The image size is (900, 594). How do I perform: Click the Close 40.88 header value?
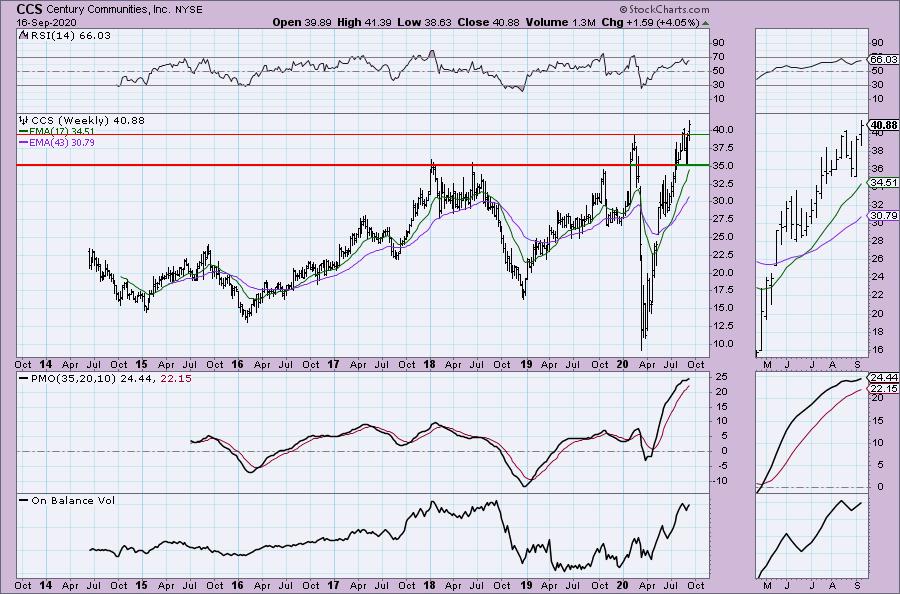(488, 22)
